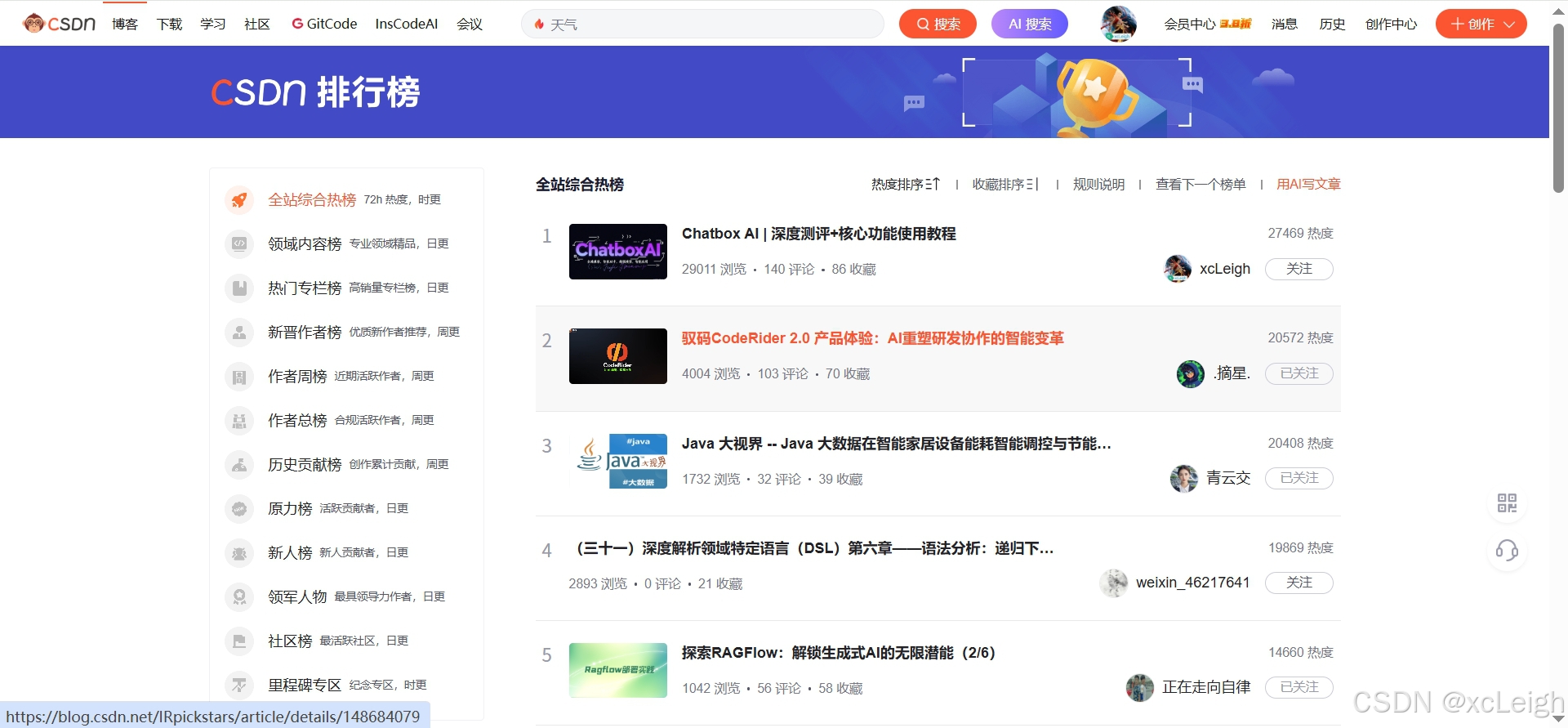Open author name xcLeigh
The height and width of the screenshot is (728, 1568).
tap(1225, 269)
